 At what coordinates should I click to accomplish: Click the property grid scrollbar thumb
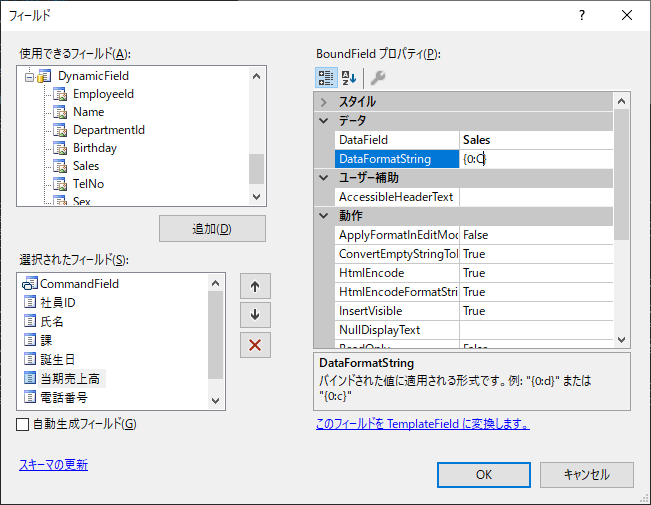622,174
